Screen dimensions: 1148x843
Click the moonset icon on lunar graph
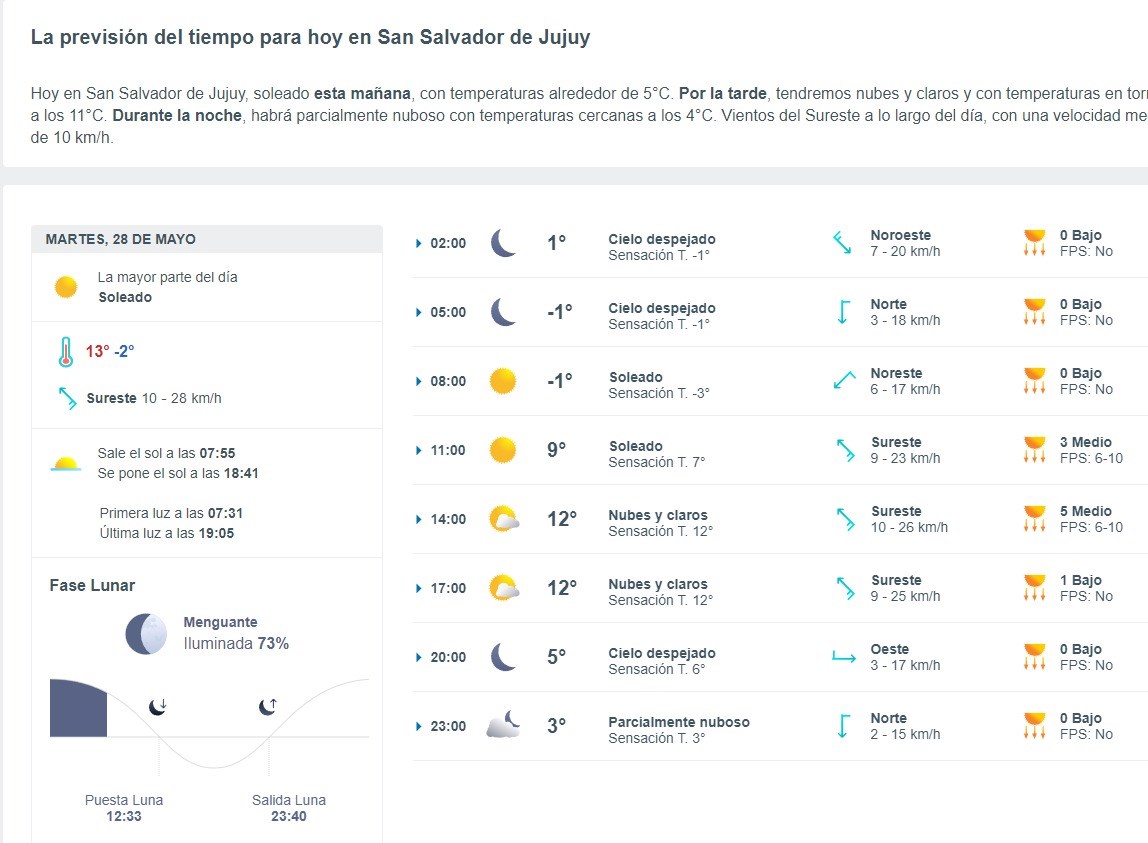tap(158, 707)
